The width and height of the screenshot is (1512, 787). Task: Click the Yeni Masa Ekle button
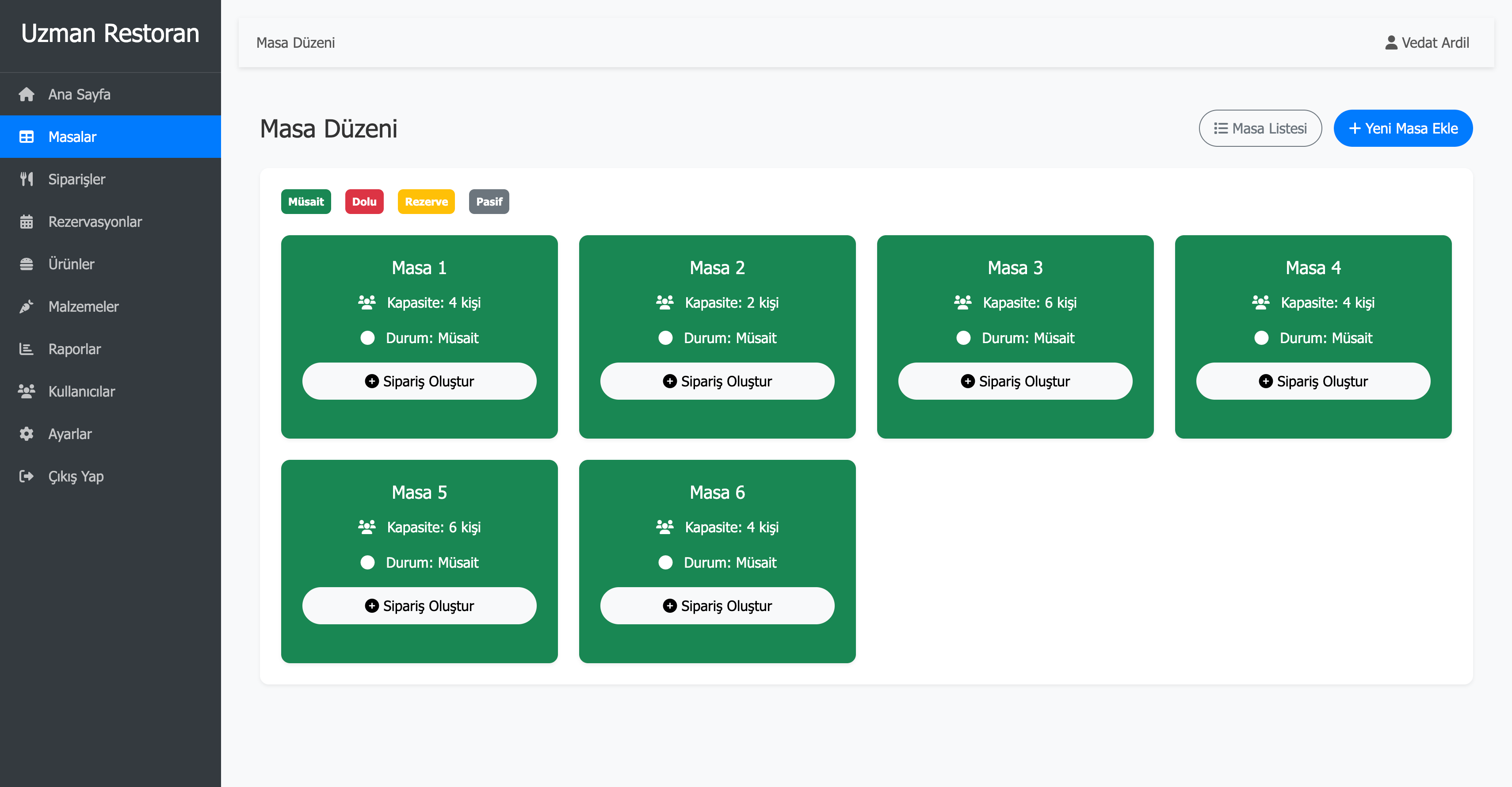click(x=1402, y=129)
